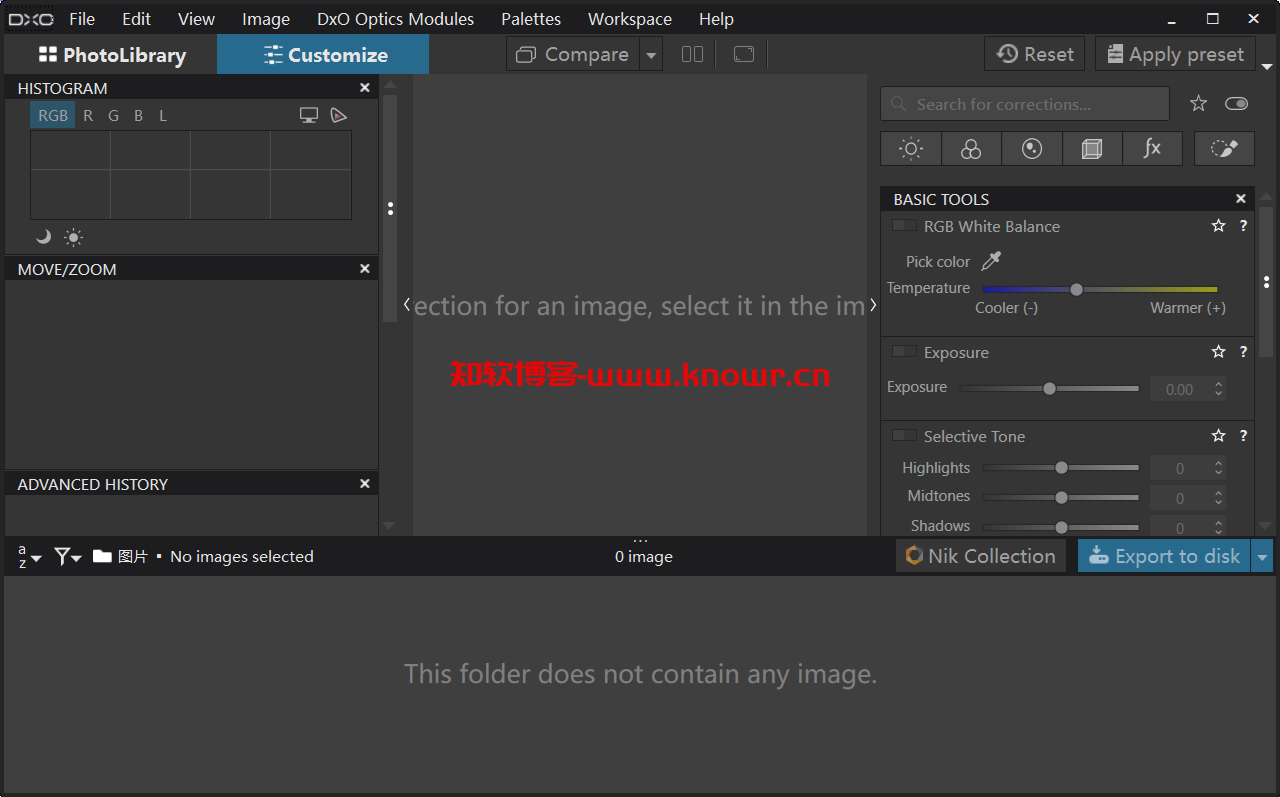Screen dimensions: 1280x797
Task: Open the File menu
Action: 82,19
